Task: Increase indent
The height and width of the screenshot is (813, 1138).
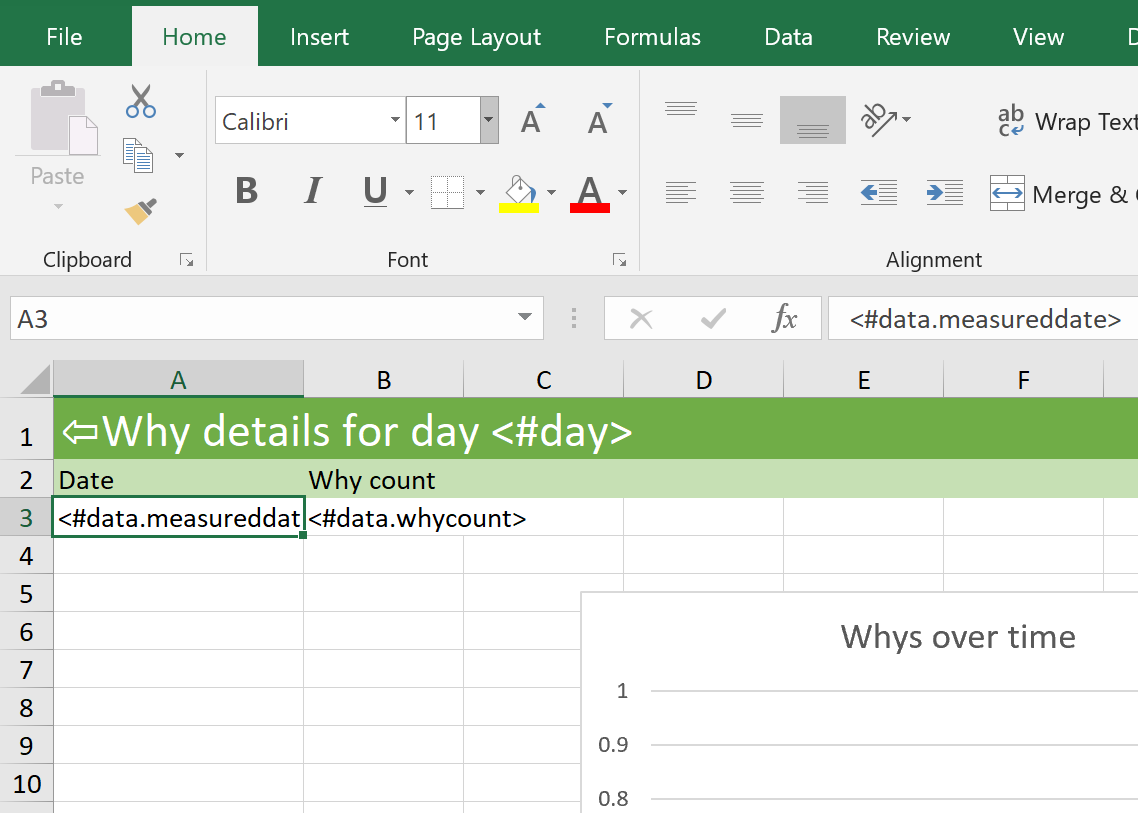Action: pyautogui.click(x=945, y=192)
